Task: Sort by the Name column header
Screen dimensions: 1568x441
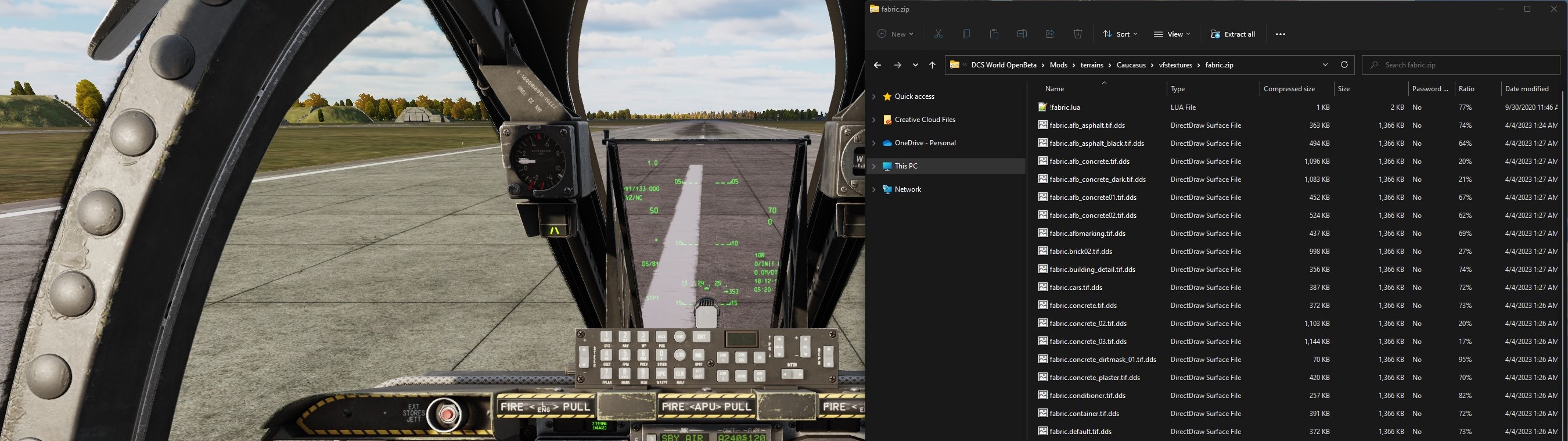Action: pos(1099,89)
